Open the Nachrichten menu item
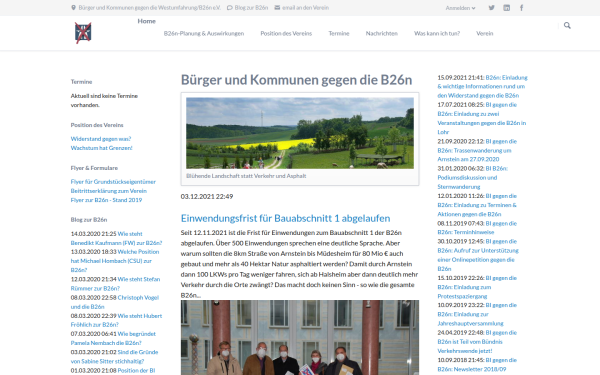This screenshot has width=600, height=375. point(382,33)
